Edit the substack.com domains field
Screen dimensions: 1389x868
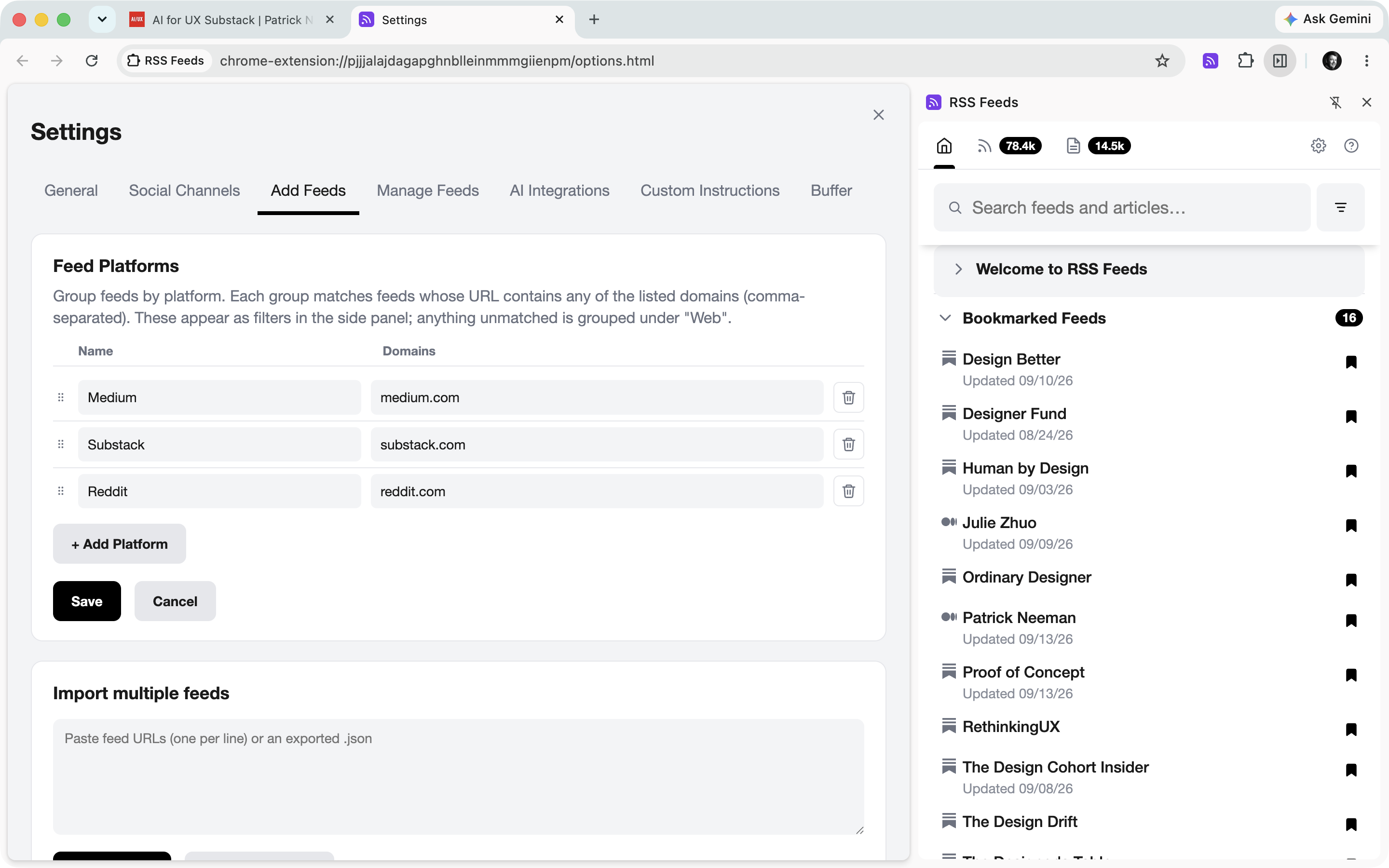(x=597, y=444)
